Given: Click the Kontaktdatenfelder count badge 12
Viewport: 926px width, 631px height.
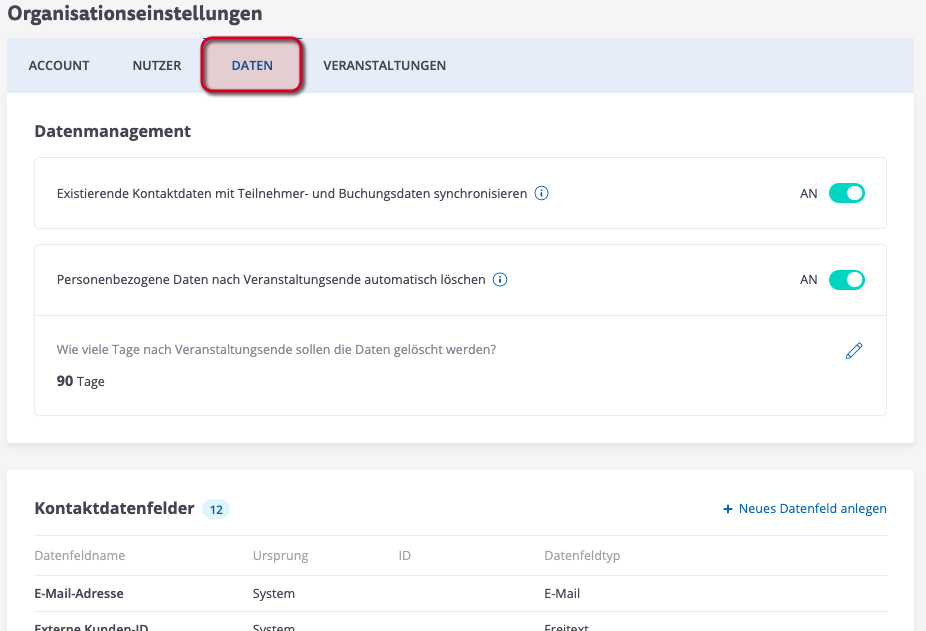Looking at the screenshot, I should pyautogui.click(x=216, y=509).
